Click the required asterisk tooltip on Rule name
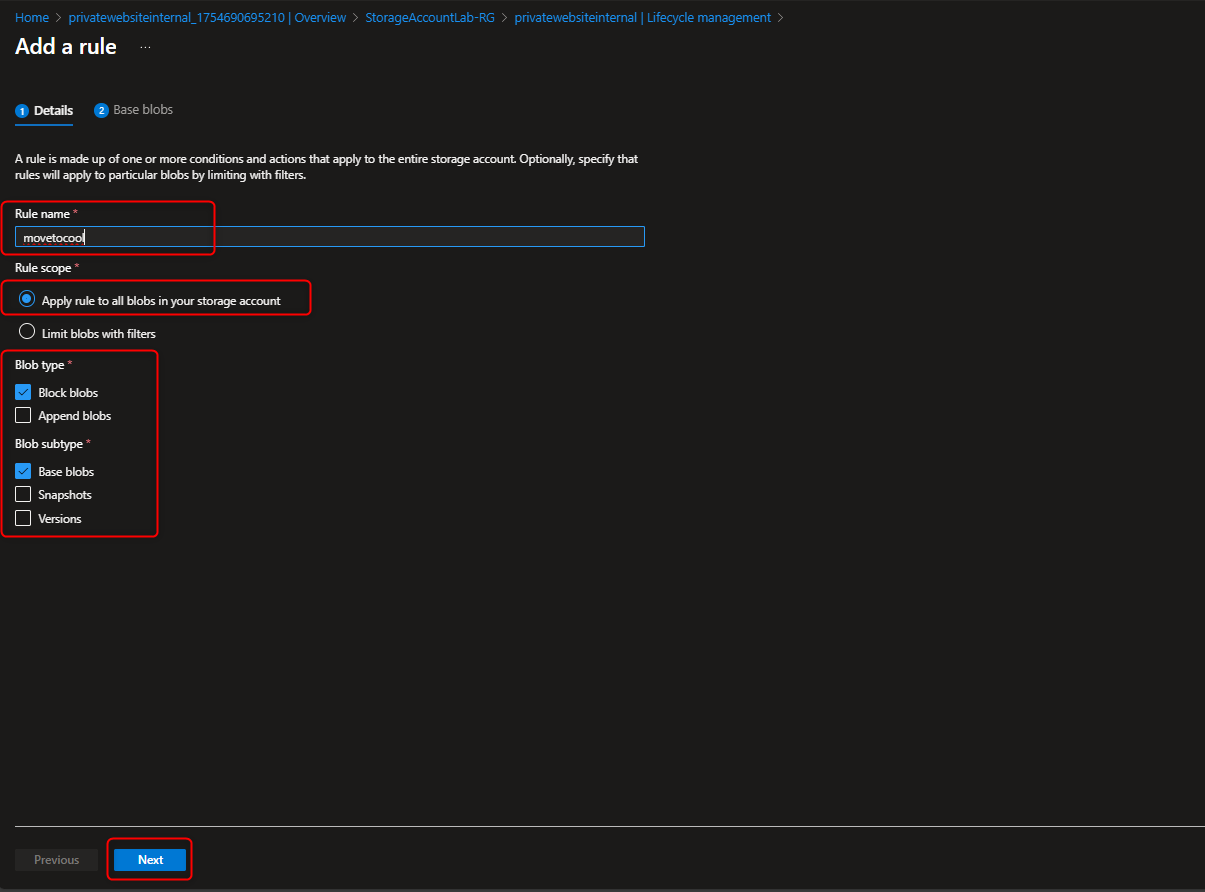Image resolution: width=1205 pixels, height=892 pixels. (x=74, y=210)
